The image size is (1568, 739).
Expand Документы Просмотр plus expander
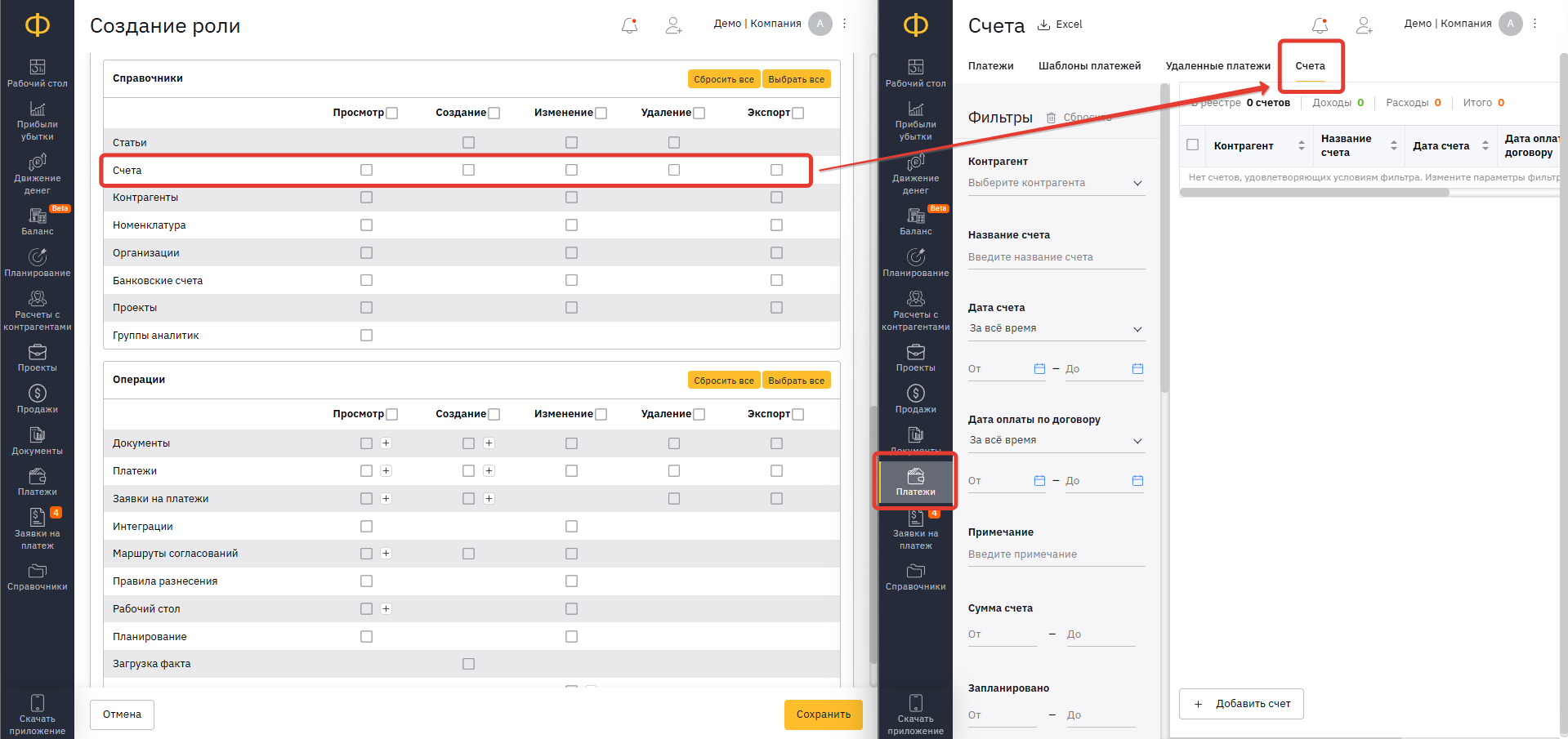386,443
